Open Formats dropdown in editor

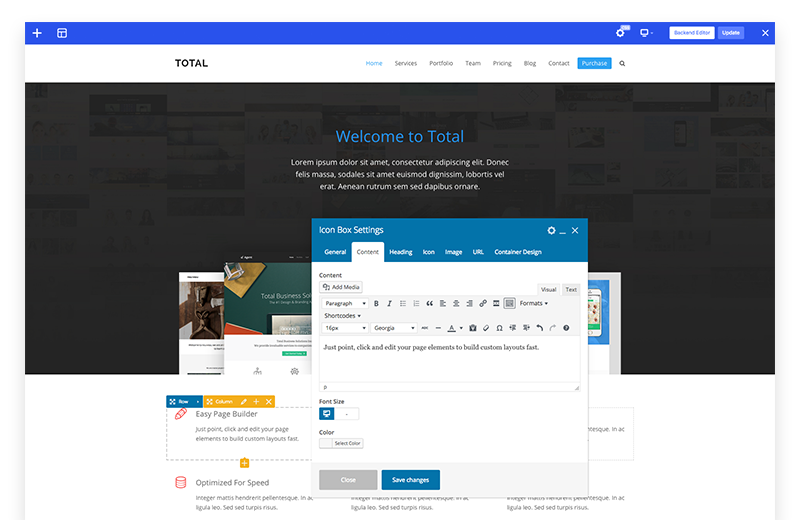click(534, 303)
